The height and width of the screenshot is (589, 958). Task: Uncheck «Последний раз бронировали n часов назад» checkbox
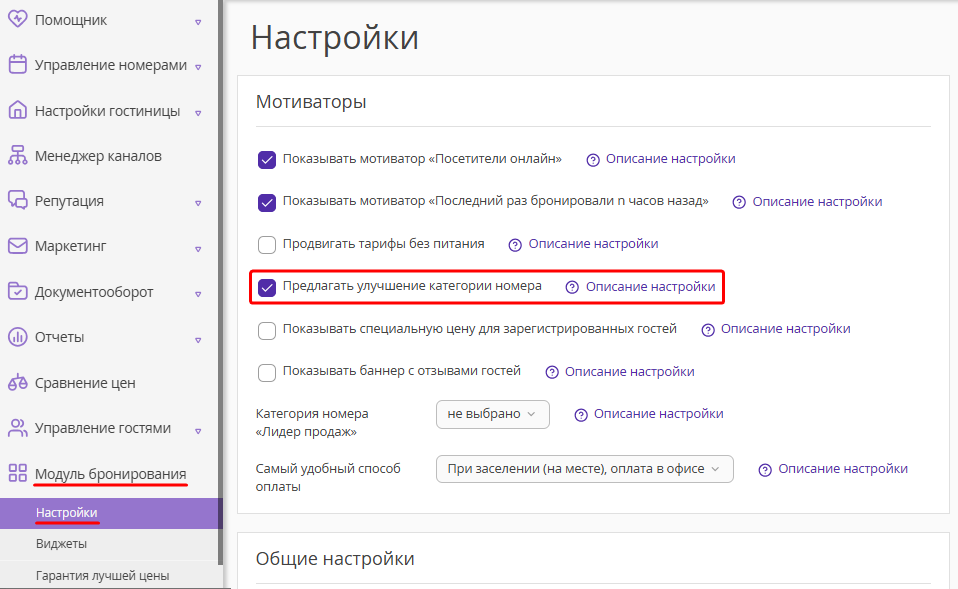(267, 202)
